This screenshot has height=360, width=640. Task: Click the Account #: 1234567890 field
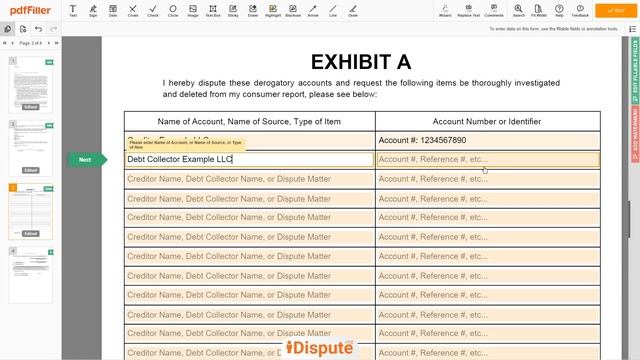click(488, 140)
